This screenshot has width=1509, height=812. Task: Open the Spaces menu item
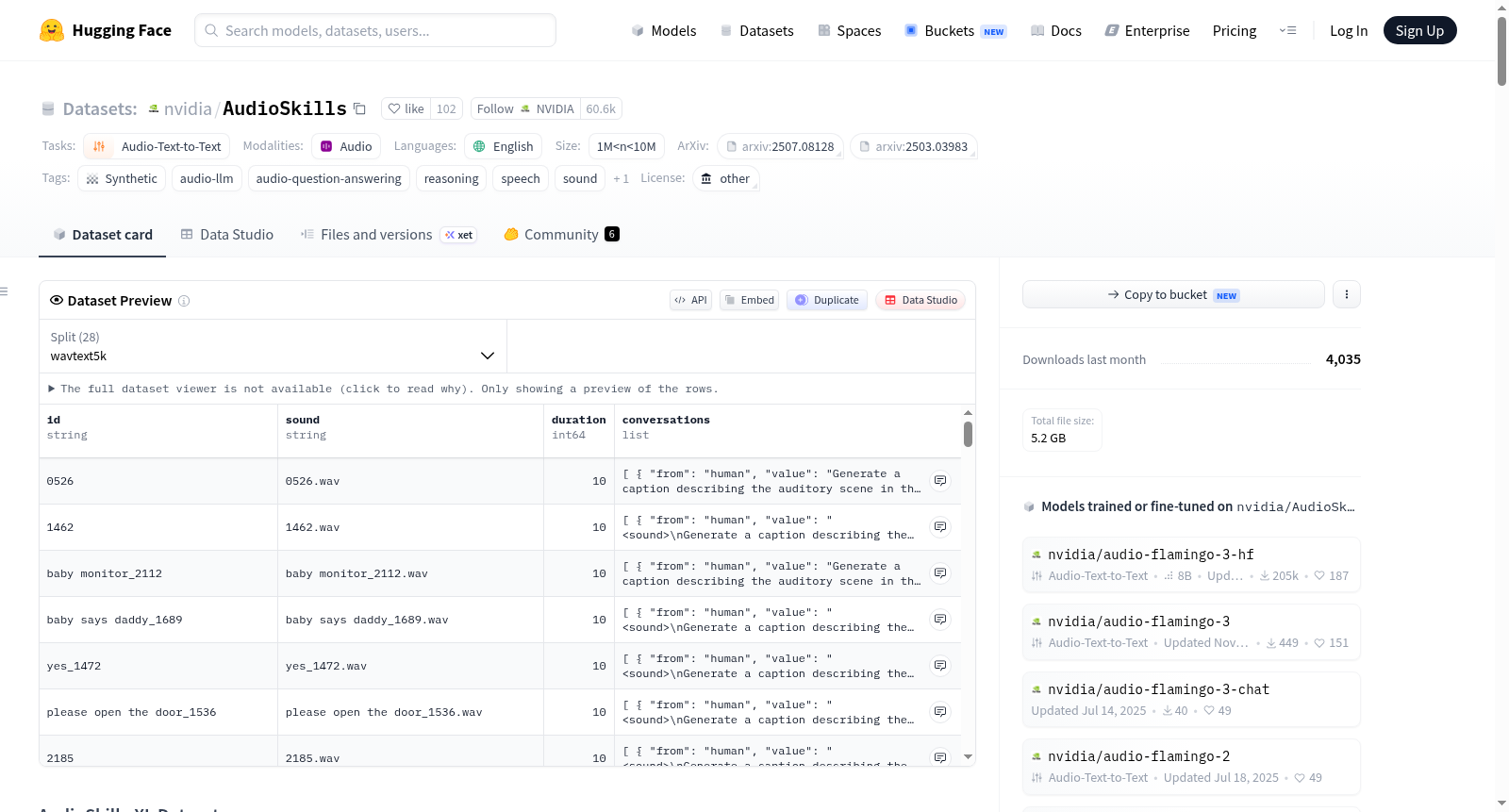coord(850,31)
